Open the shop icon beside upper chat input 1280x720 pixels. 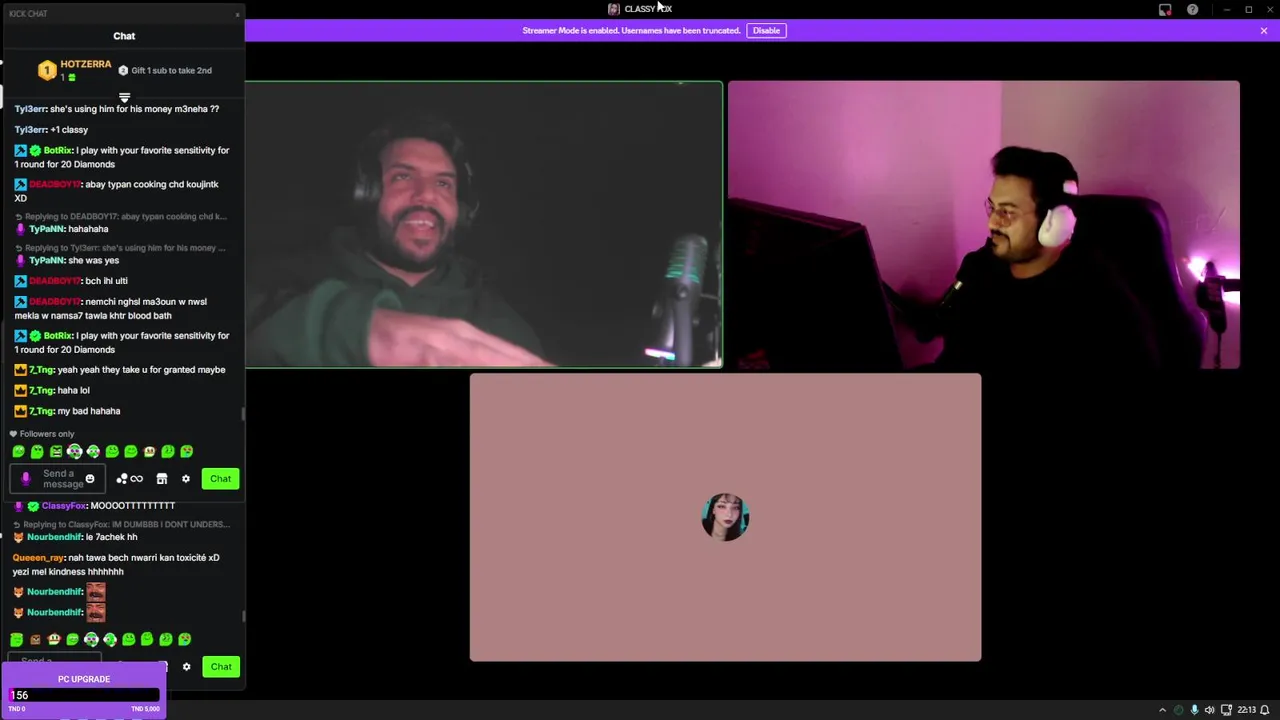162,479
